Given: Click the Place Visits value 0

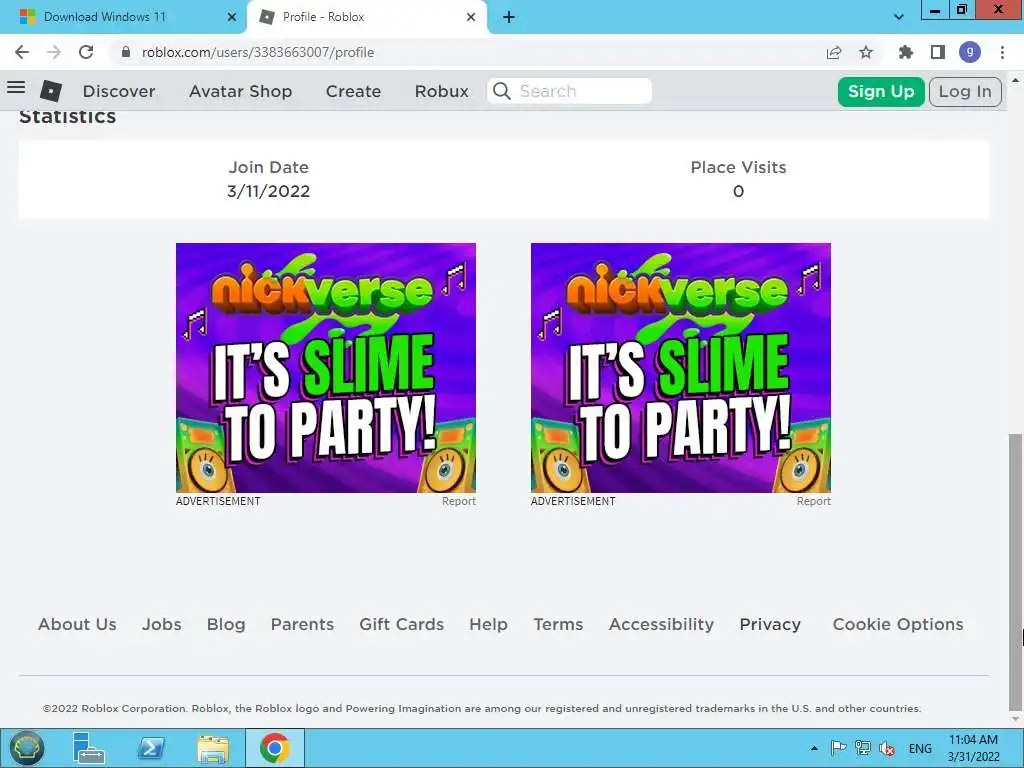Looking at the screenshot, I should (738, 191).
